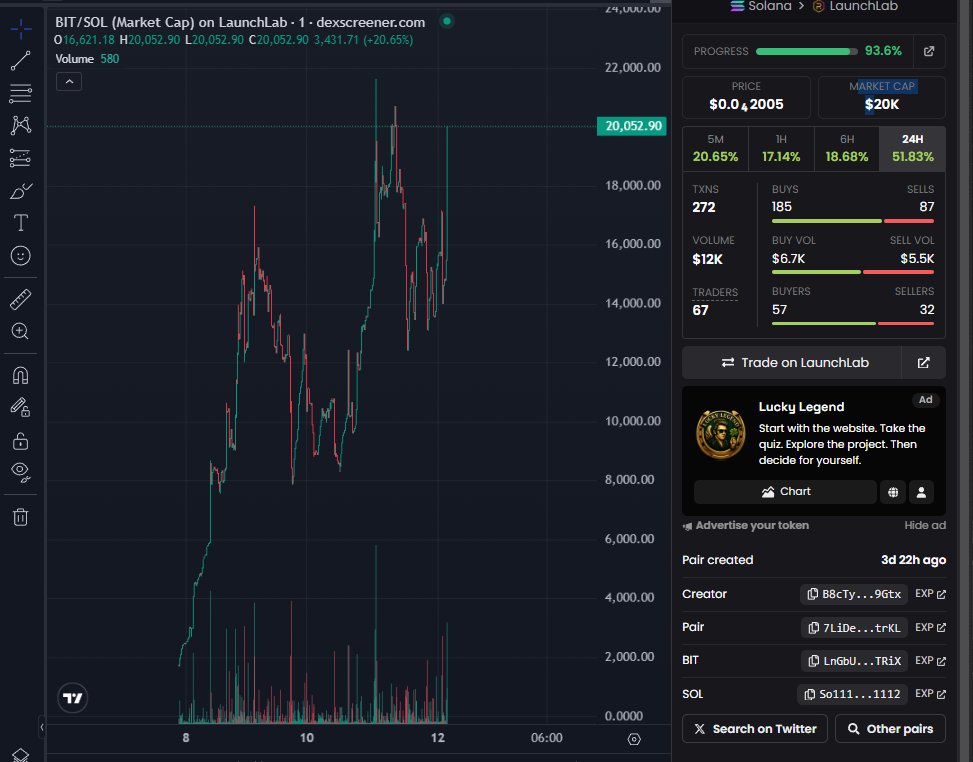
Task: Select the 1H timeframe tab
Action: (x=781, y=148)
